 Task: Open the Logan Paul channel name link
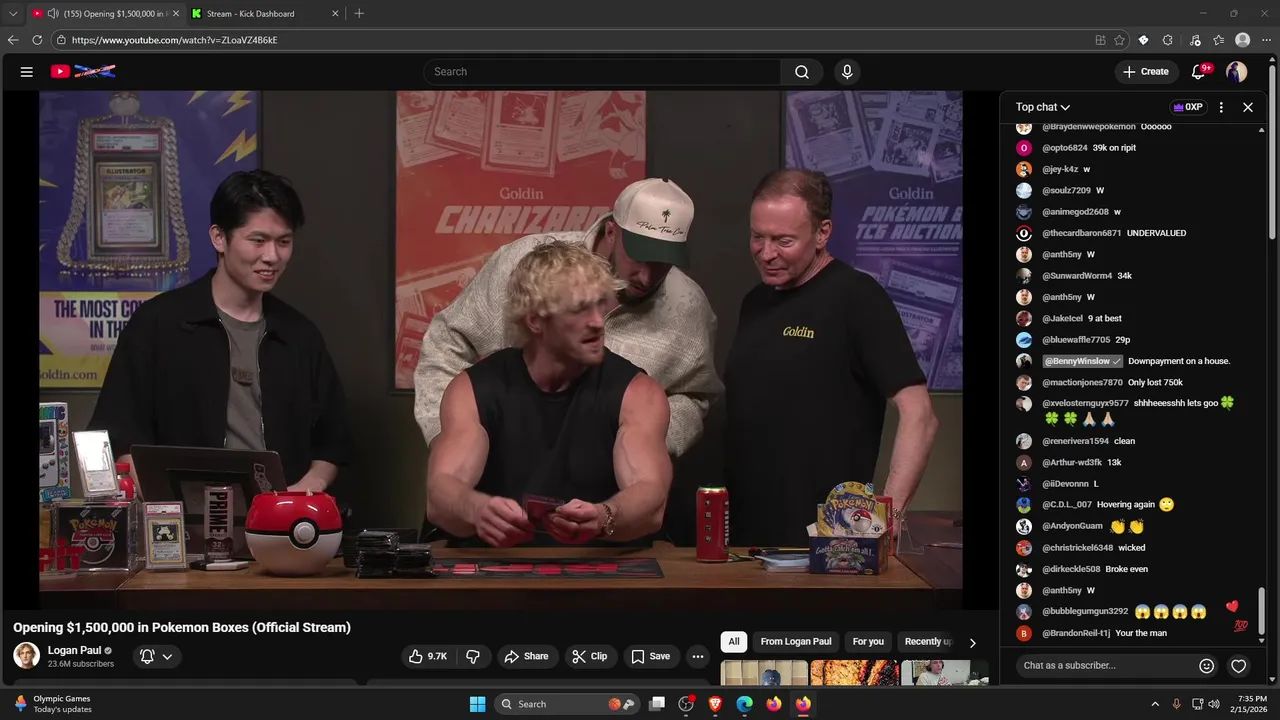point(74,650)
